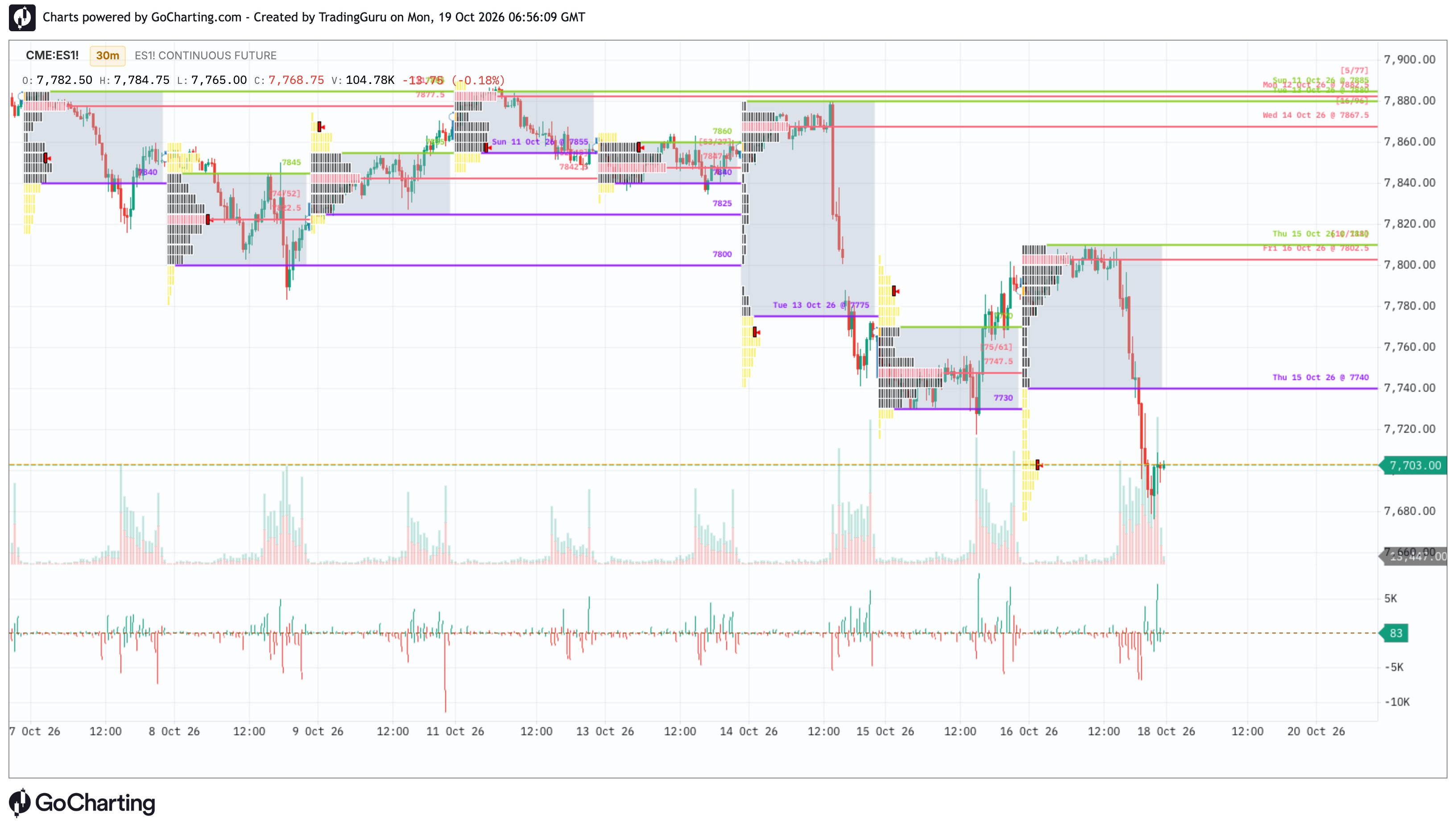Click the purple 7825 level label
The image size is (1456, 828).
click(x=722, y=203)
